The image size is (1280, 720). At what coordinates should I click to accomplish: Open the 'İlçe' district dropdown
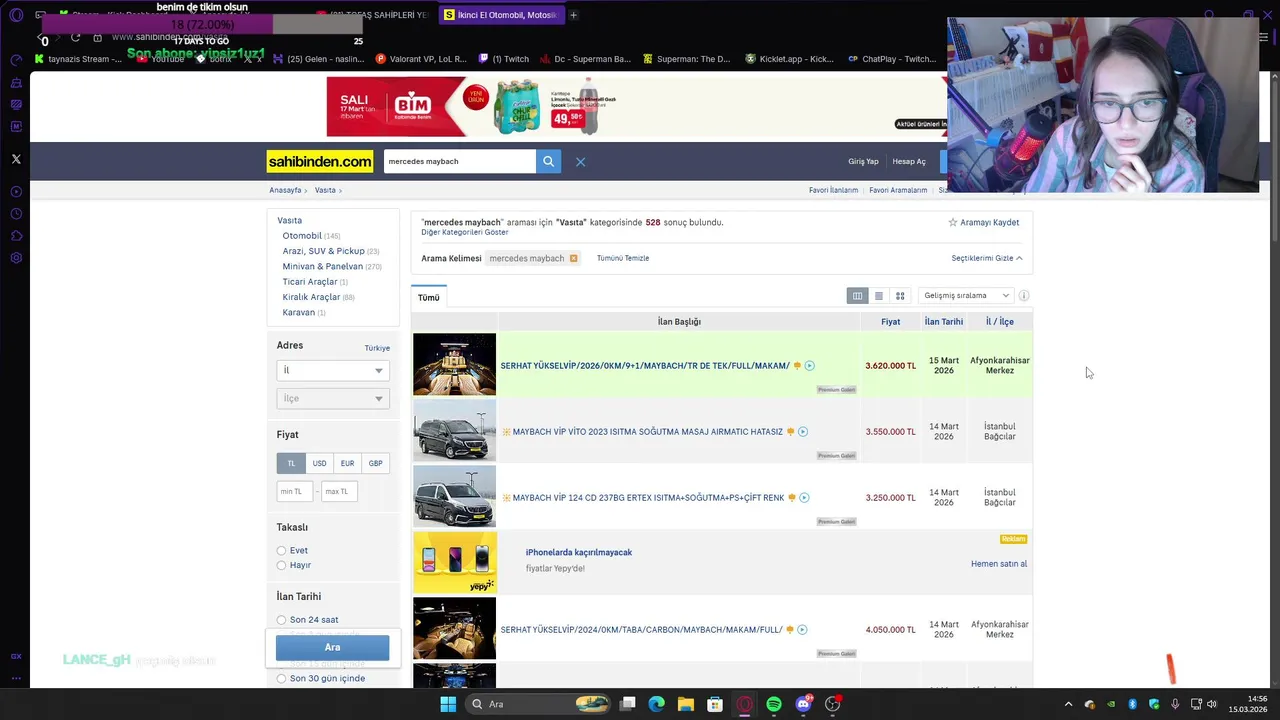pyautogui.click(x=332, y=398)
